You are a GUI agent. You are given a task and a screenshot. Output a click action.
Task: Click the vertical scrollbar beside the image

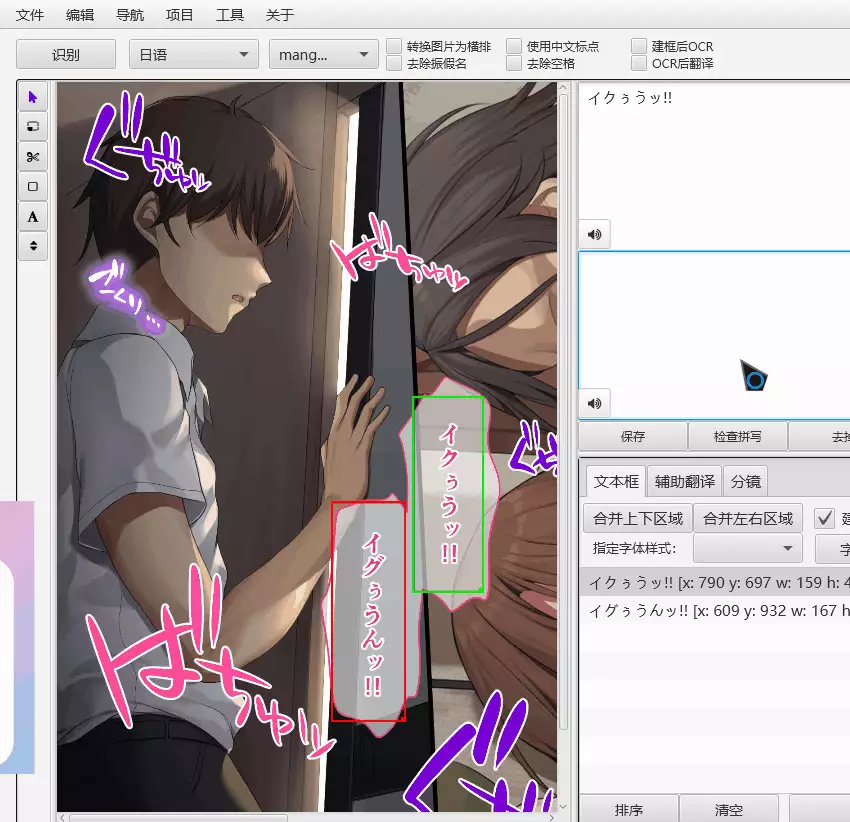click(563, 400)
